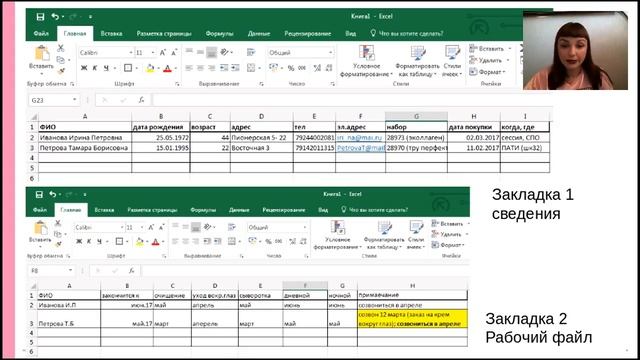The width and height of the screenshot is (640, 360).
Task: Switch to Данные tab in bottom Excel window
Action: tap(239, 210)
